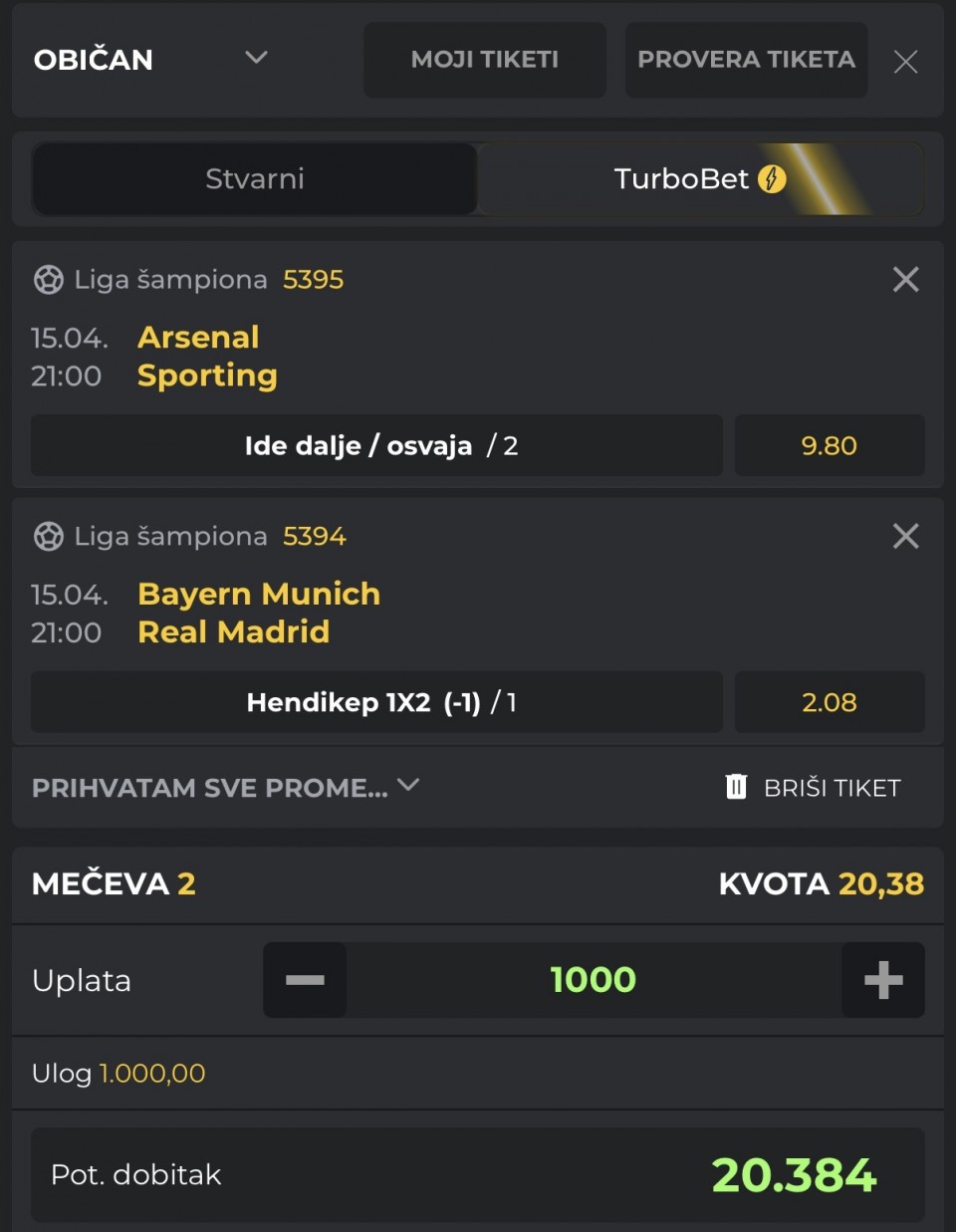Open the OBIČAN ticket type dropdown
This screenshot has width=956, height=1232.
click(256, 58)
